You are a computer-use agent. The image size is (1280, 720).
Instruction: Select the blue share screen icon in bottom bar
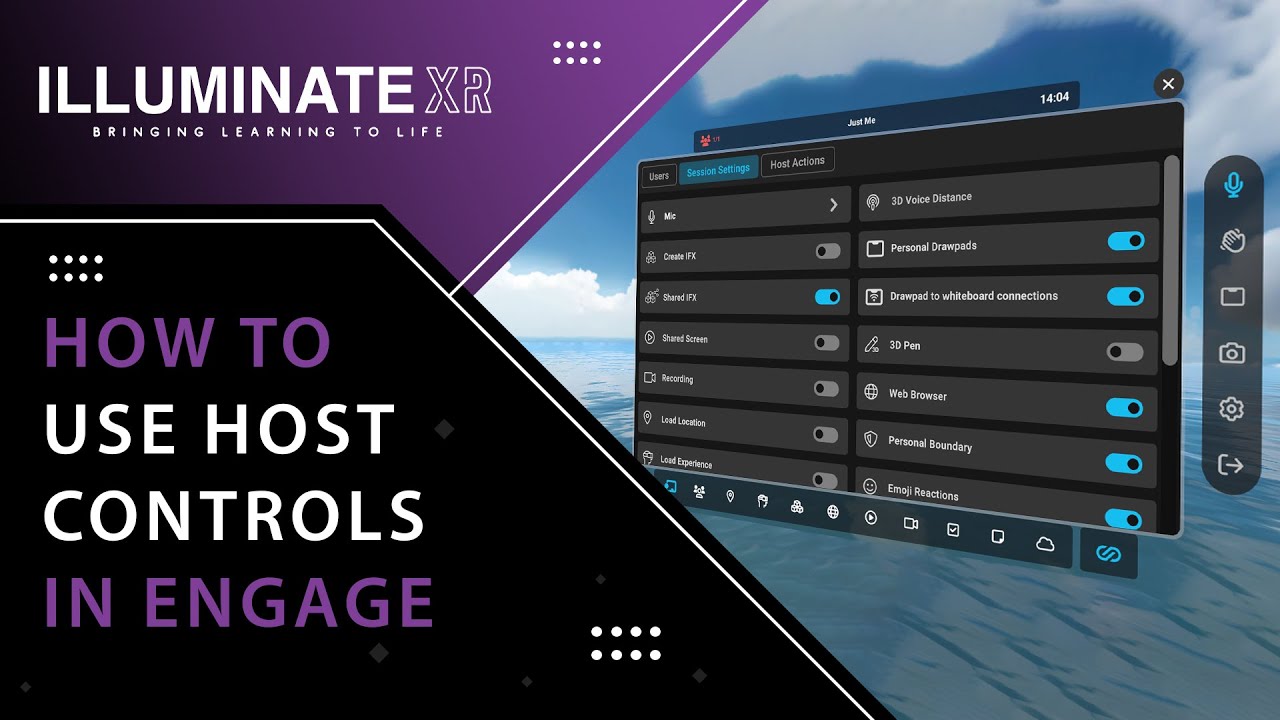coord(670,487)
